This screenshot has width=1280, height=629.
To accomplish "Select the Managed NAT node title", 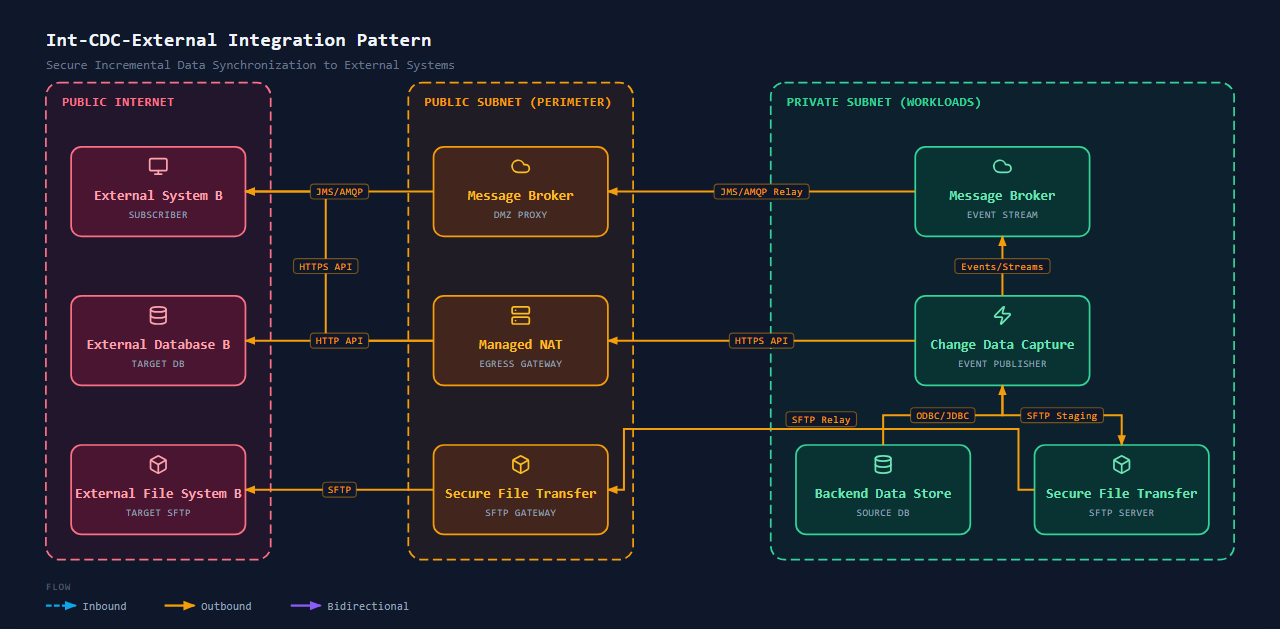I will coord(520,345).
